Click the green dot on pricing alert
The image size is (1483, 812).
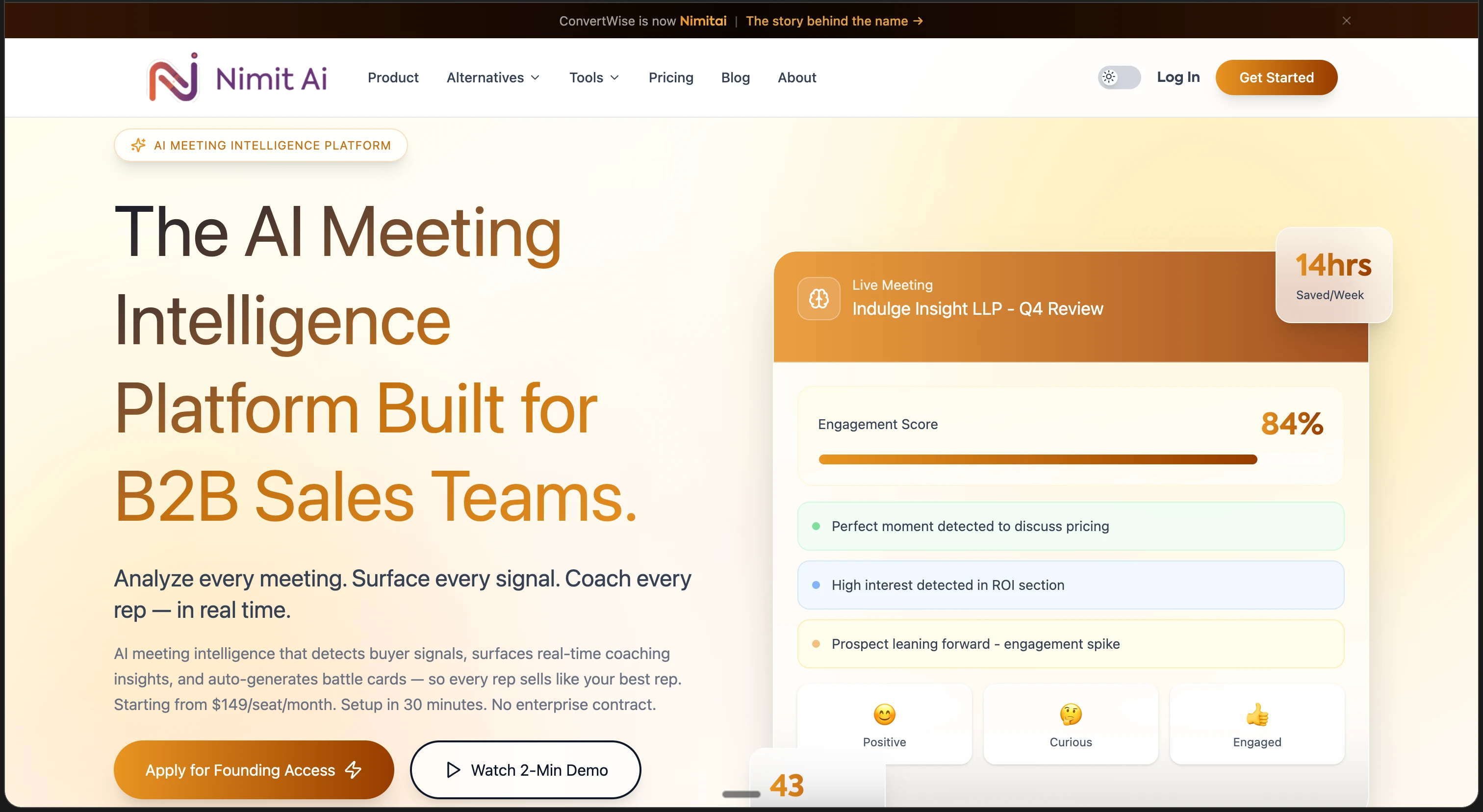tap(816, 526)
